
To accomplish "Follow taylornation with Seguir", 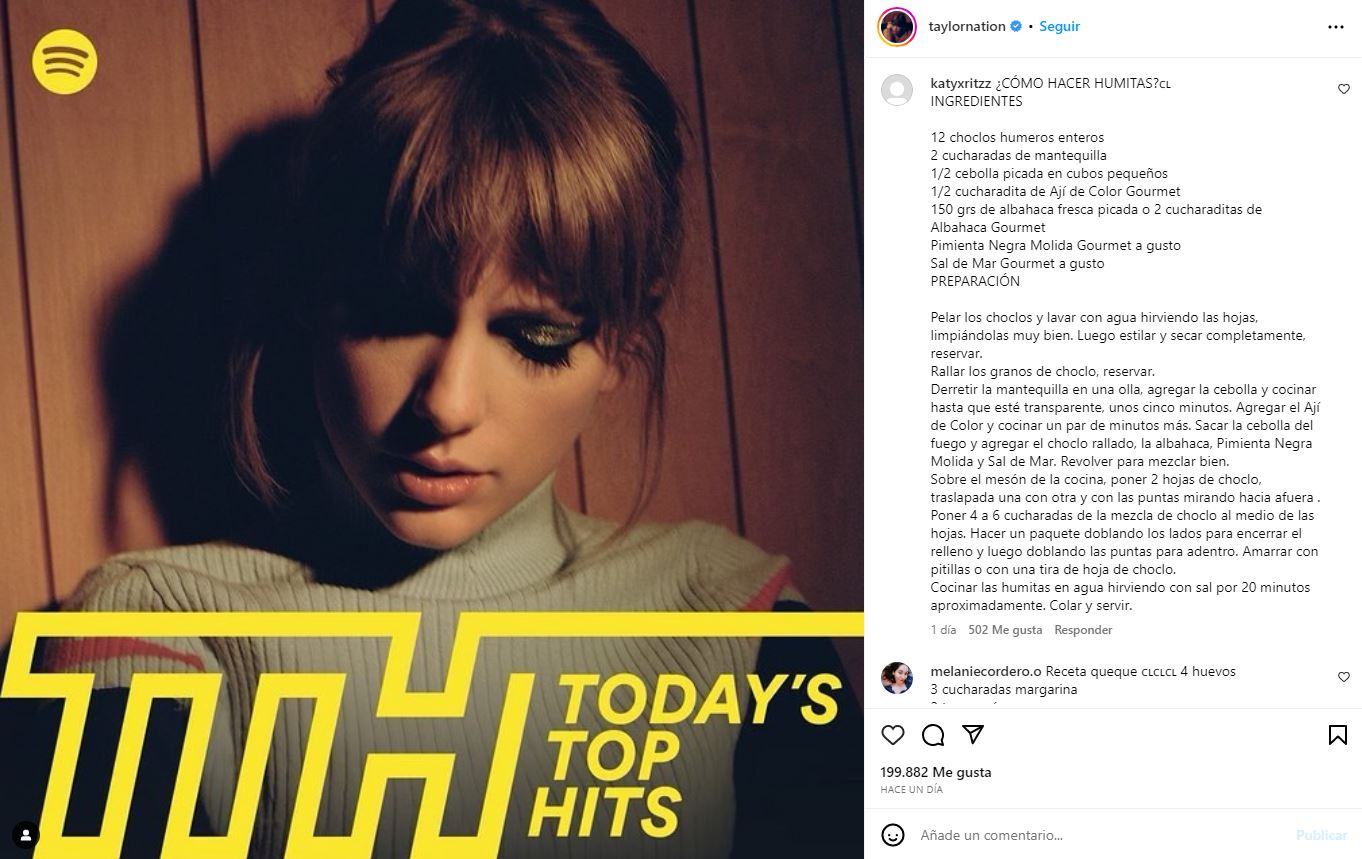I will pyautogui.click(x=1059, y=27).
